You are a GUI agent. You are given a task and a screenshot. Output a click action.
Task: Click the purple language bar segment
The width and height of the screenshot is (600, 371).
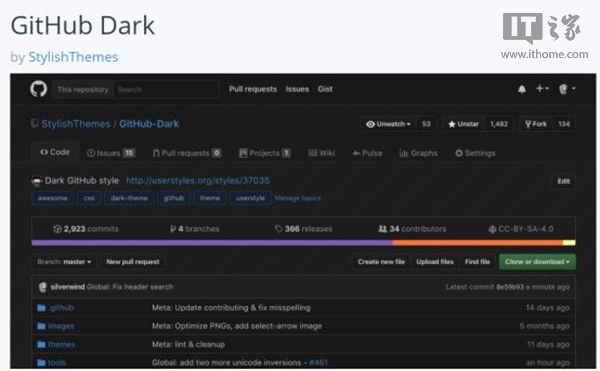point(212,242)
